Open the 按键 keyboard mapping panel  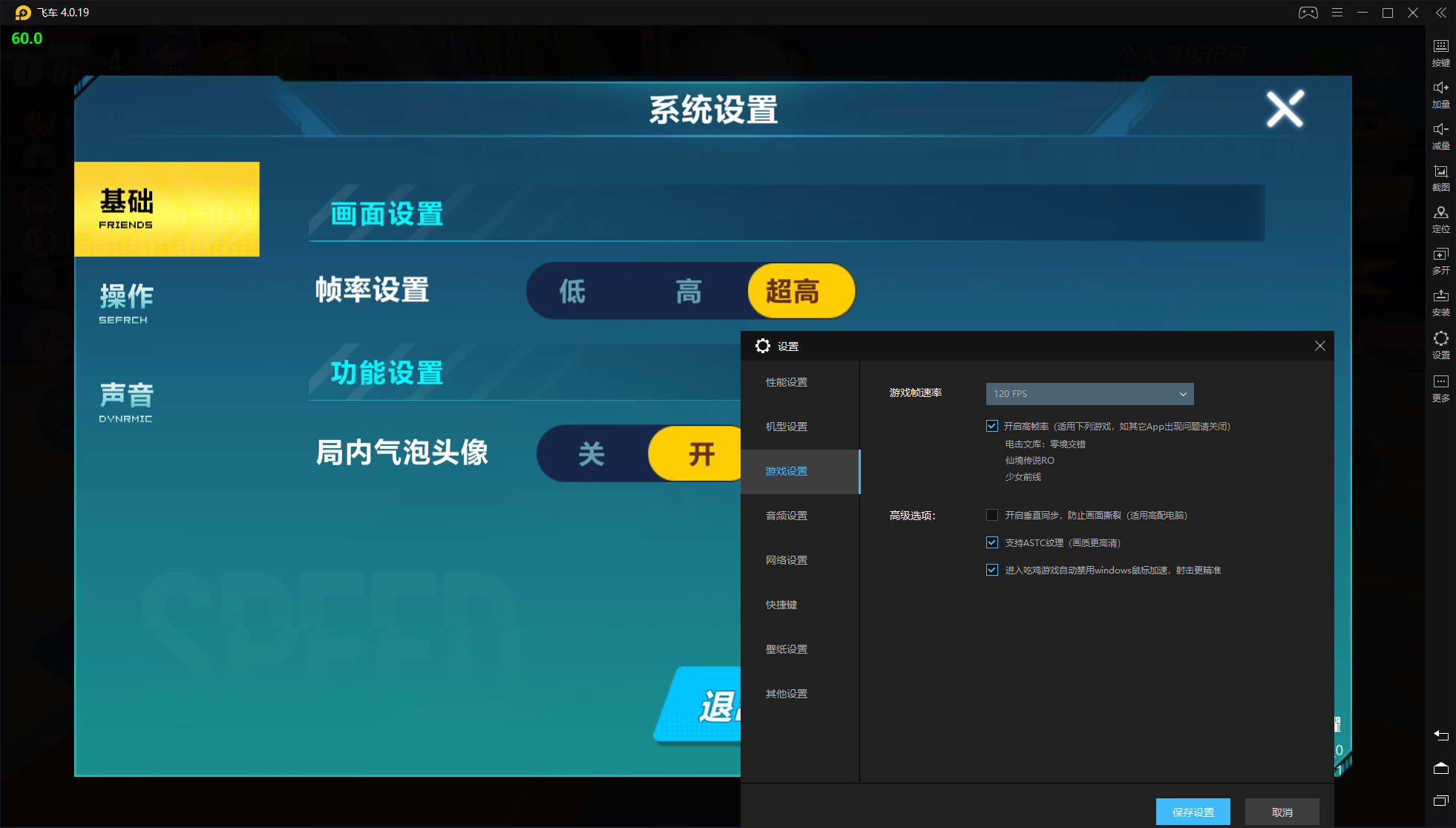click(x=1442, y=52)
